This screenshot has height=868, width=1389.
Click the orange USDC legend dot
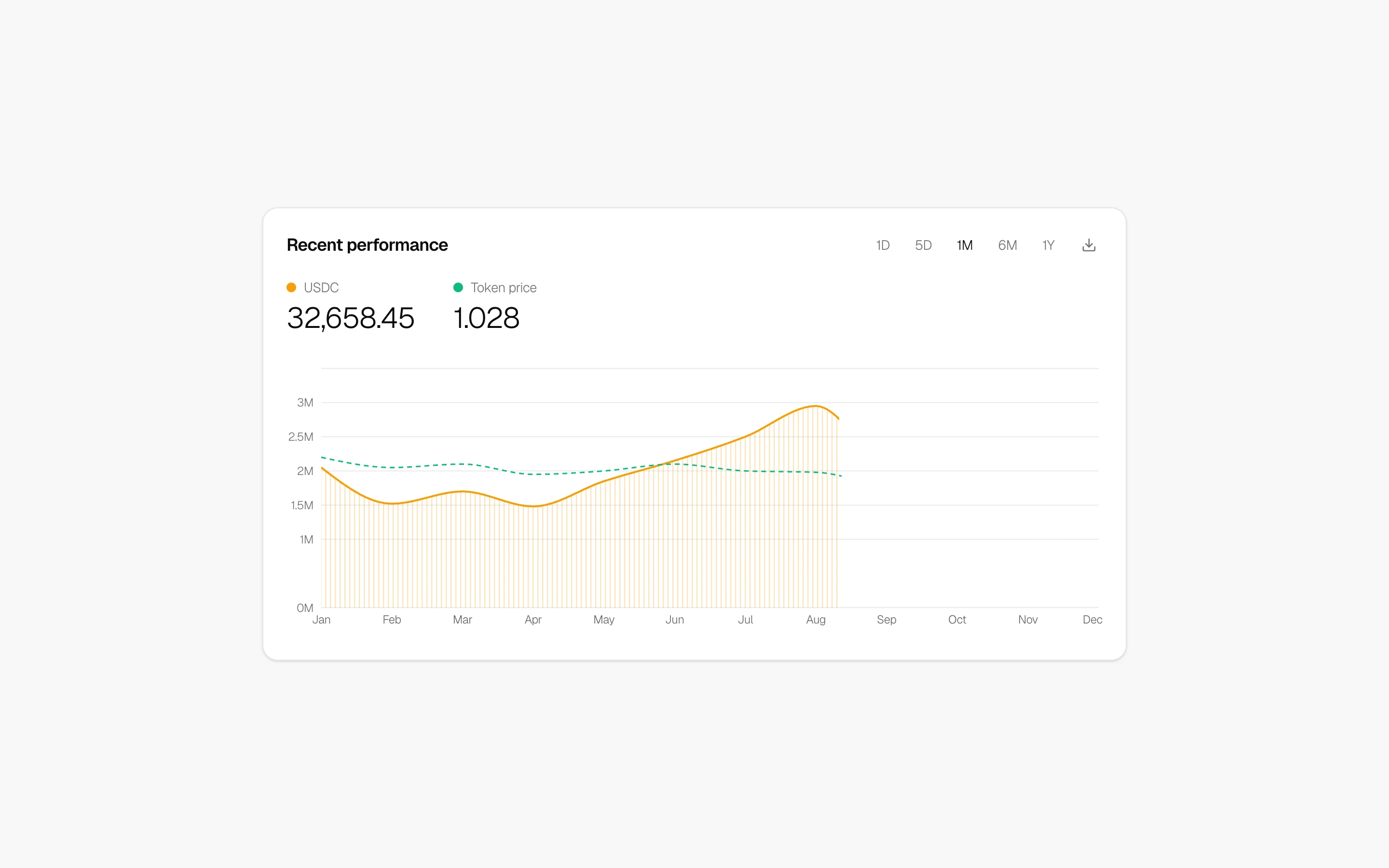291,286
